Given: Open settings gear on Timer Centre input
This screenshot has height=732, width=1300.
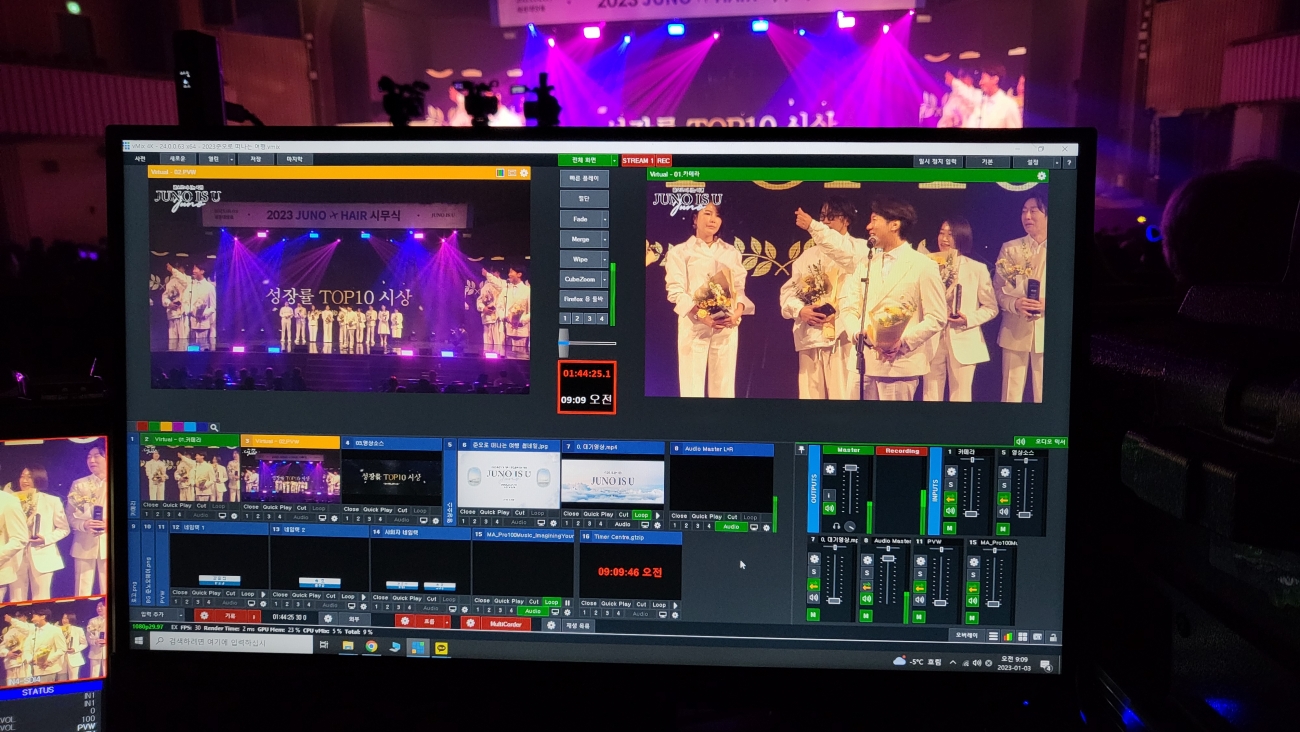Looking at the screenshot, I should pyautogui.click(x=675, y=615).
